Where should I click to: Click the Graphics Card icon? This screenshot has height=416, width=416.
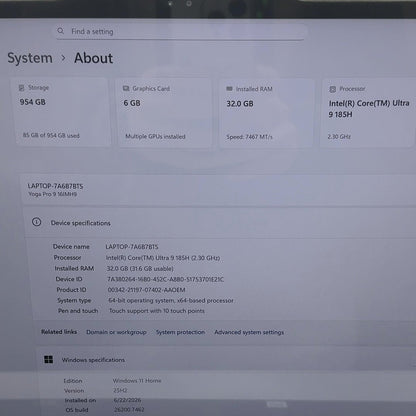click(x=126, y=88)
